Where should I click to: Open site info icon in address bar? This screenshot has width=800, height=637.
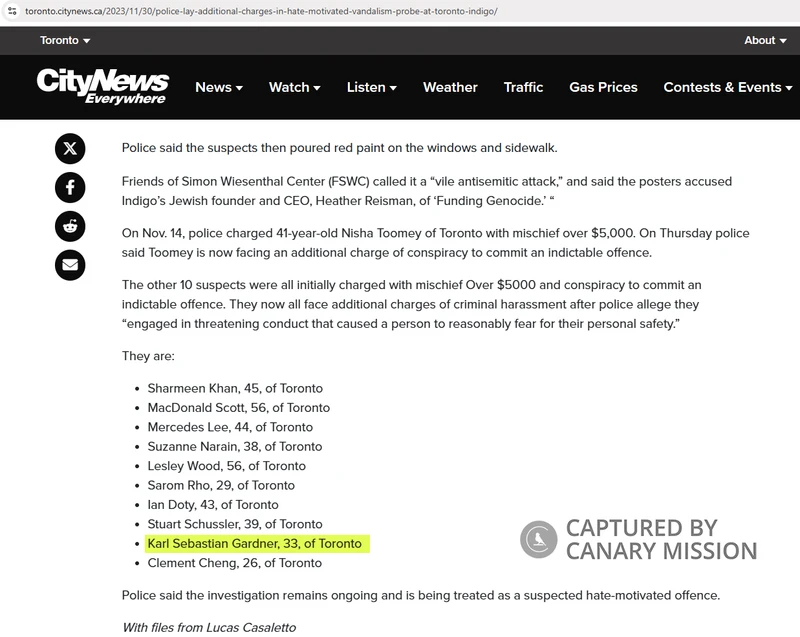tap(11, 11)
